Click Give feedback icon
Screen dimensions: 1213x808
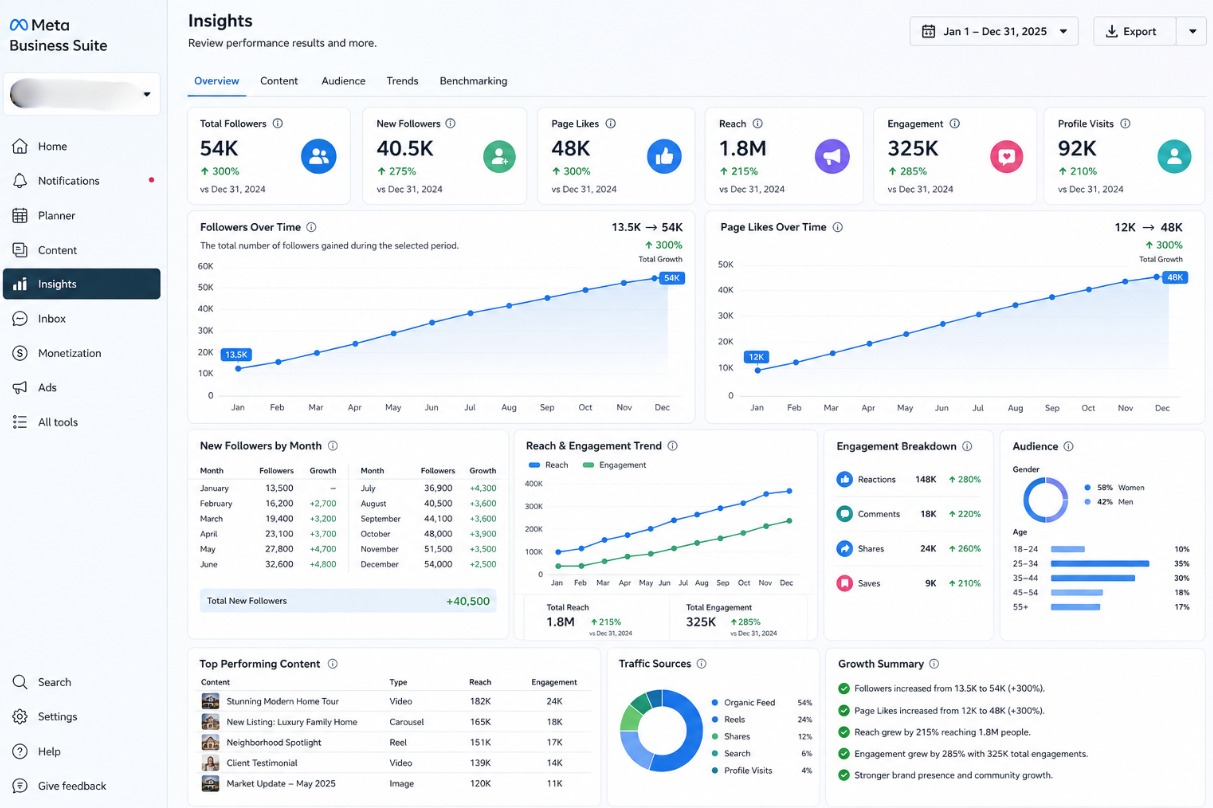pyautogui.click(x=19, y=786)
